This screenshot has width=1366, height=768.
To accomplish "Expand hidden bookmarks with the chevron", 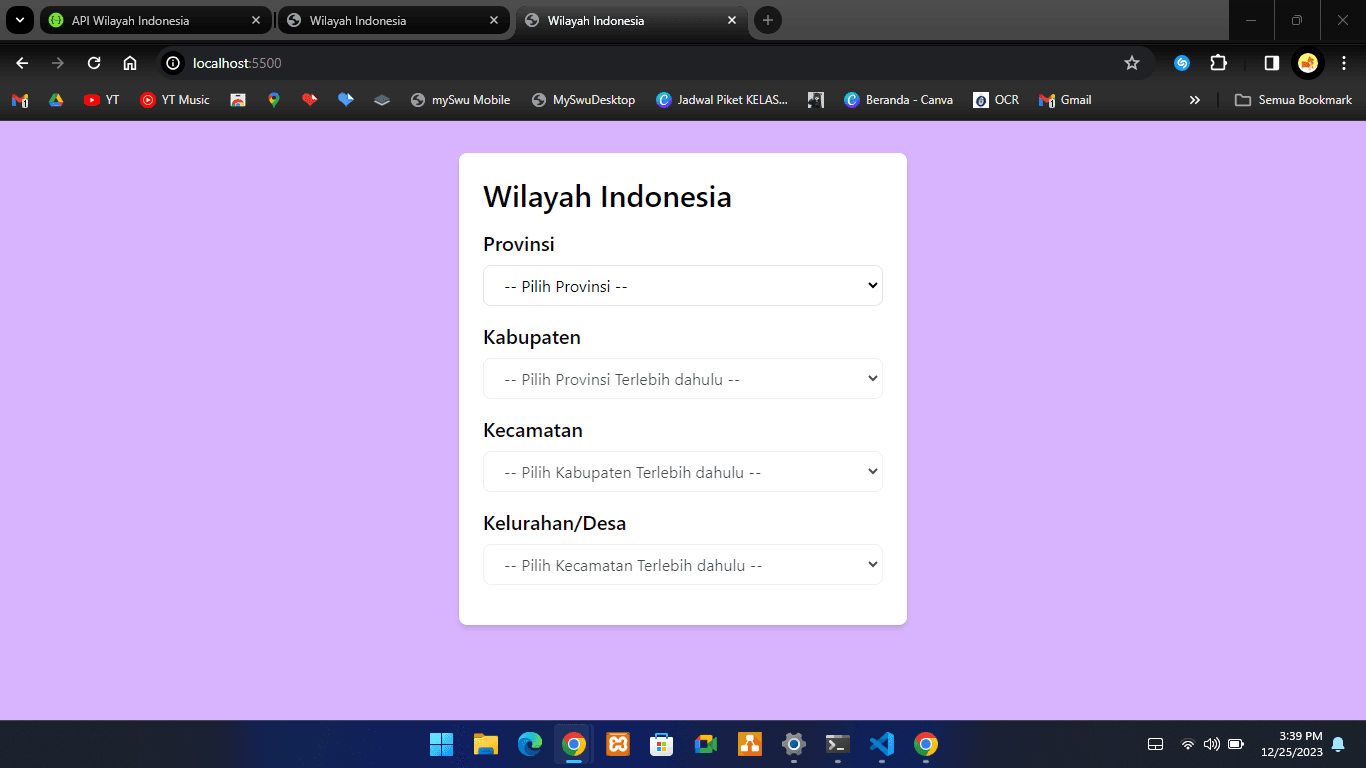I will pyautogui.click(x=1194, y=99).
